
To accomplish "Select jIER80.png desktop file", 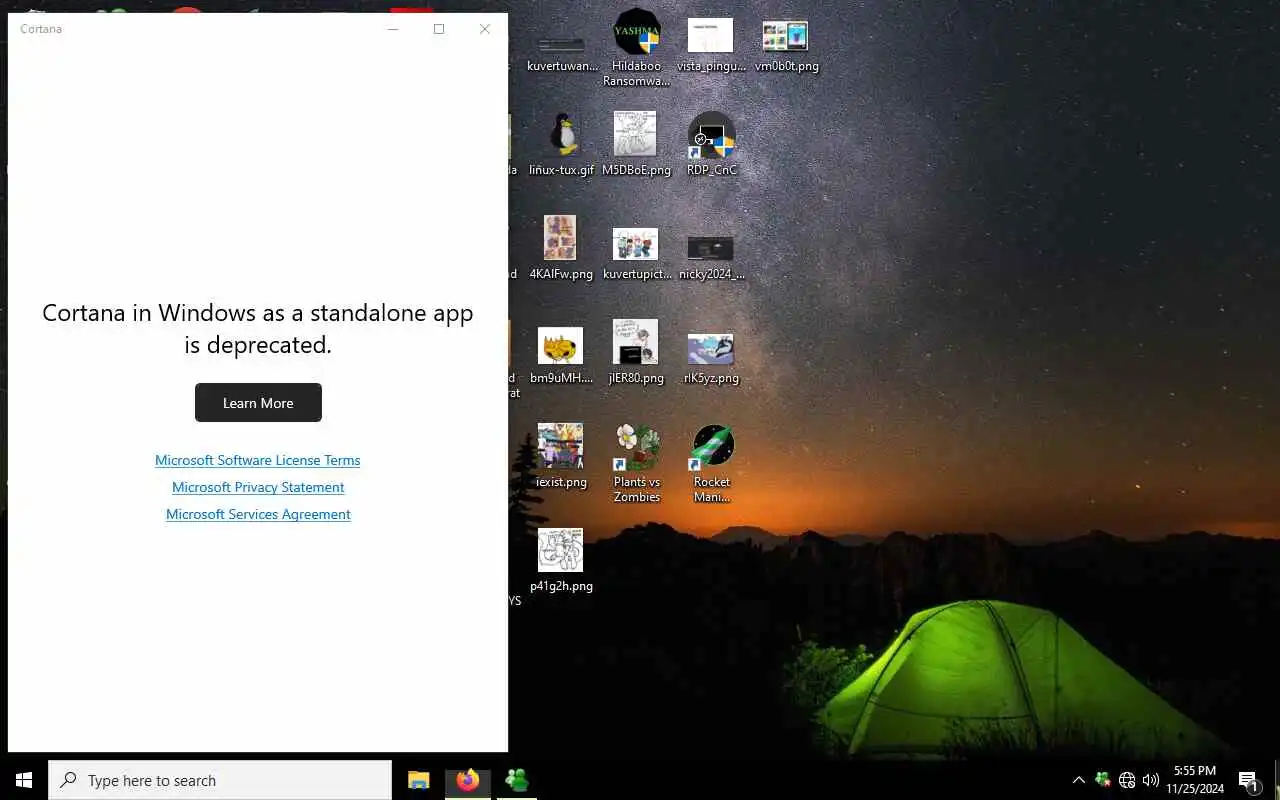I will coord(636,352).
